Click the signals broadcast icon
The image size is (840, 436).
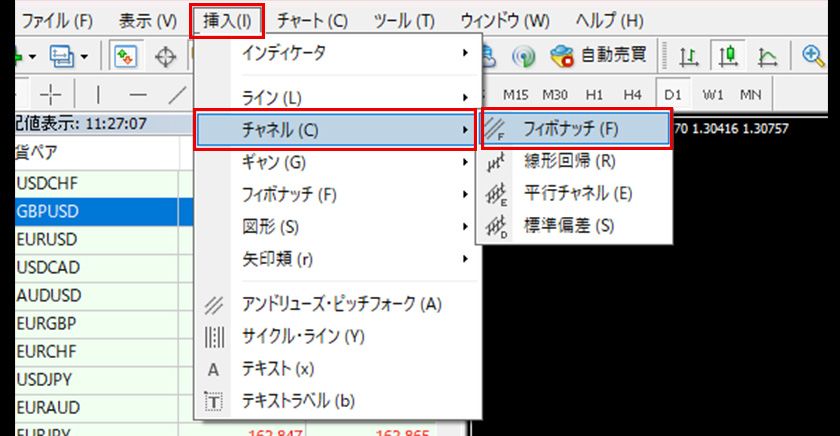click(x=523, y=56)
